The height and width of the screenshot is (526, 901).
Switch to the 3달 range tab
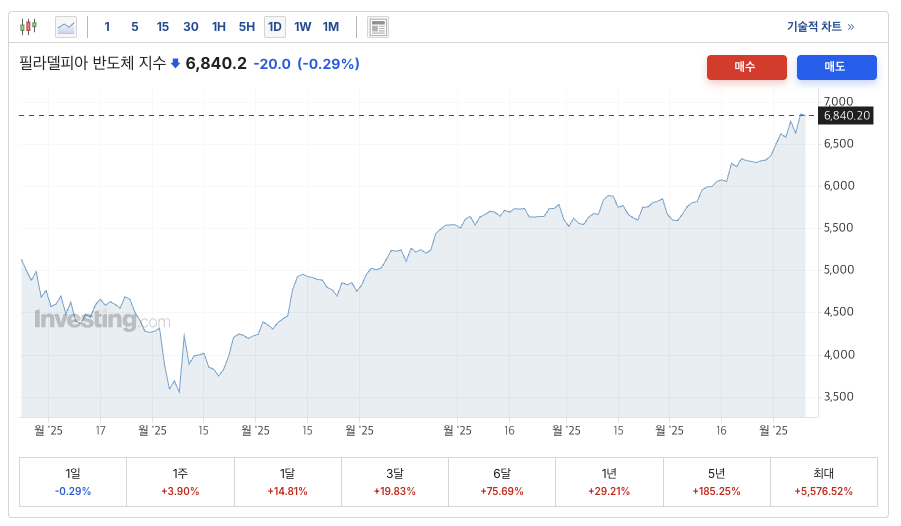pos(395,482)
